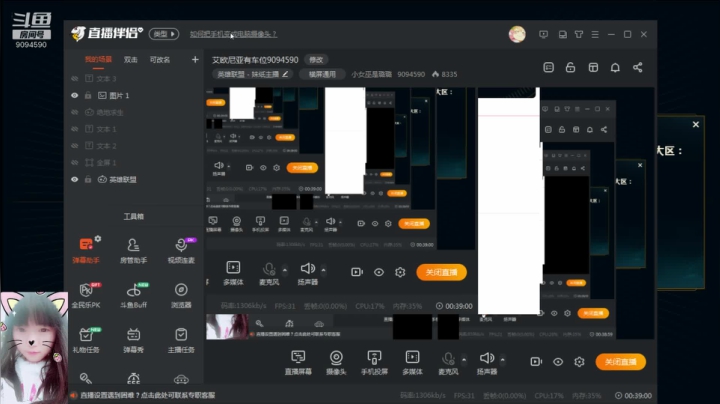Toggle the unlock padlock icon in stream header
Screen dimensions: 720x404
coord(570,67)
